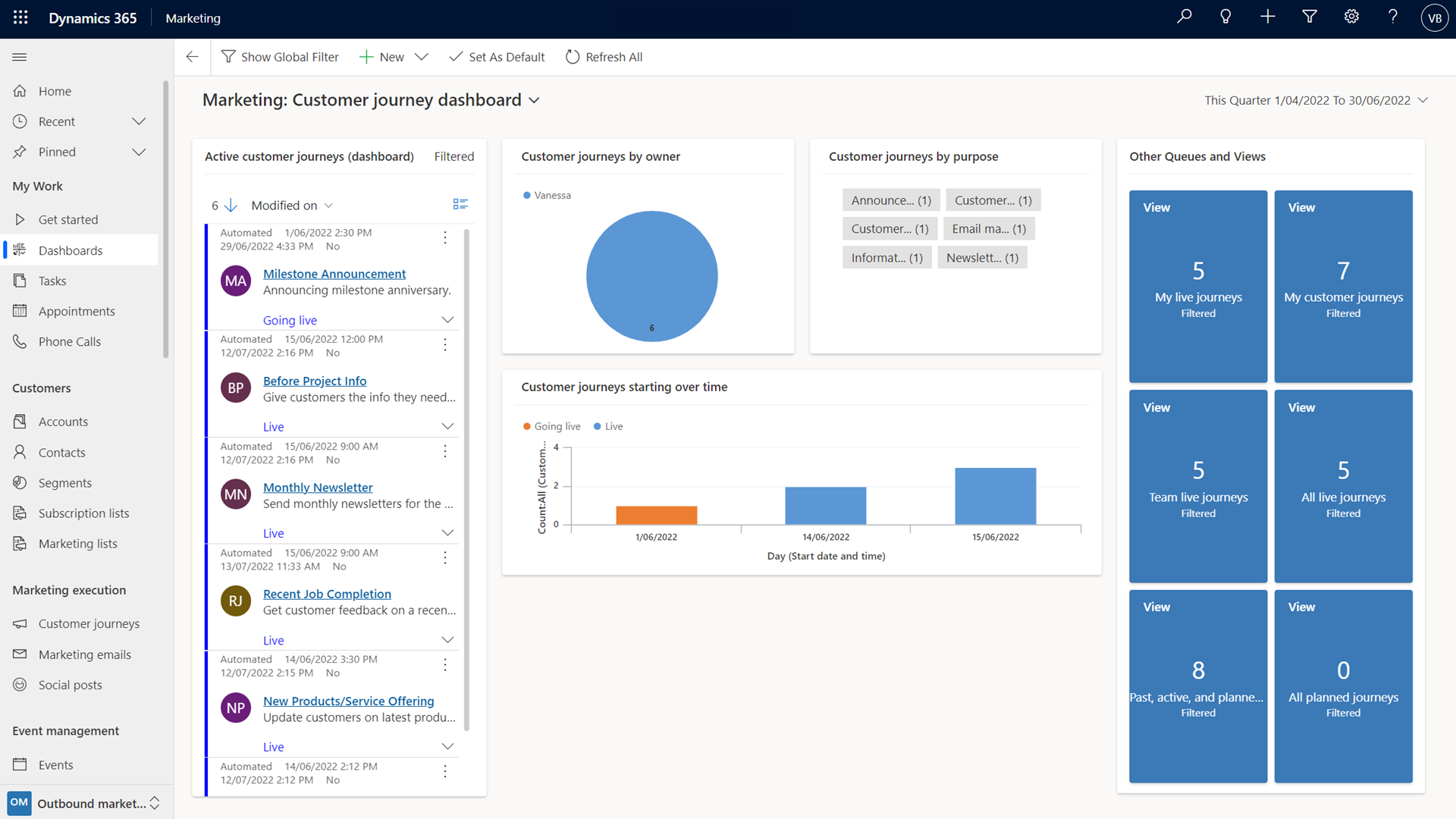The height and width of the screenshot is (819, 1456).
Task: Open Marketing emails in the sidebar
Action: click(x=84, y=654)
